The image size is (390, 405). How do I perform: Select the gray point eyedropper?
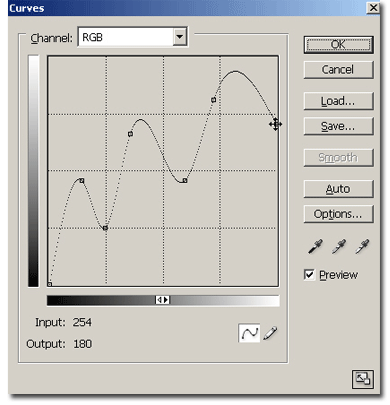pos(339,246)
